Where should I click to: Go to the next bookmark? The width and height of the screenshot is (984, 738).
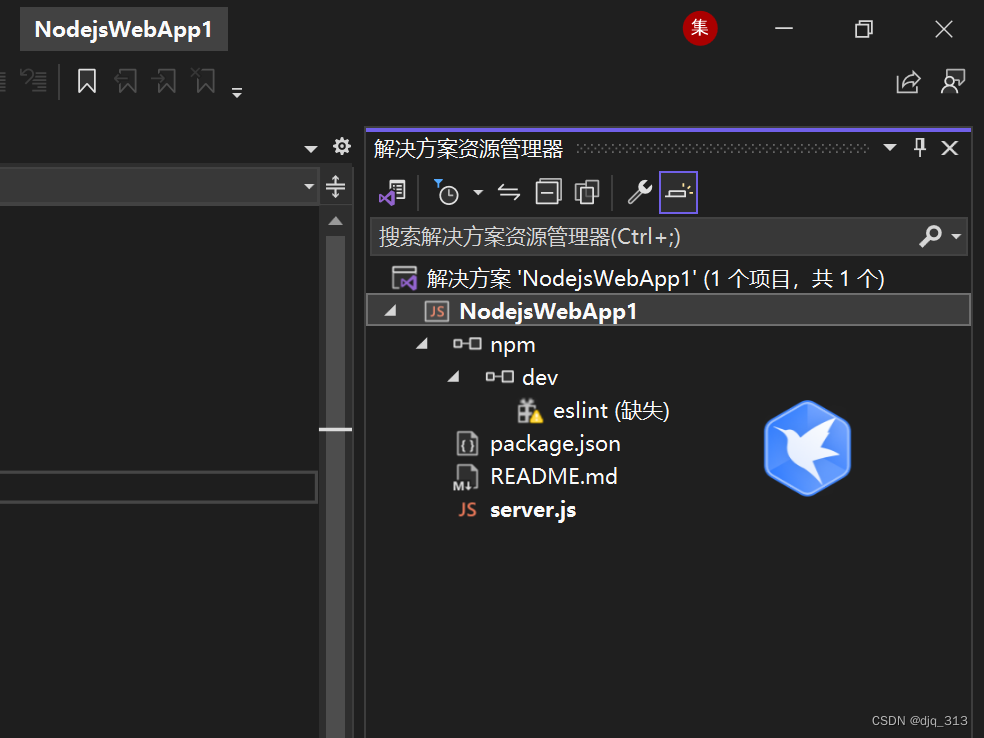[165, 81]
